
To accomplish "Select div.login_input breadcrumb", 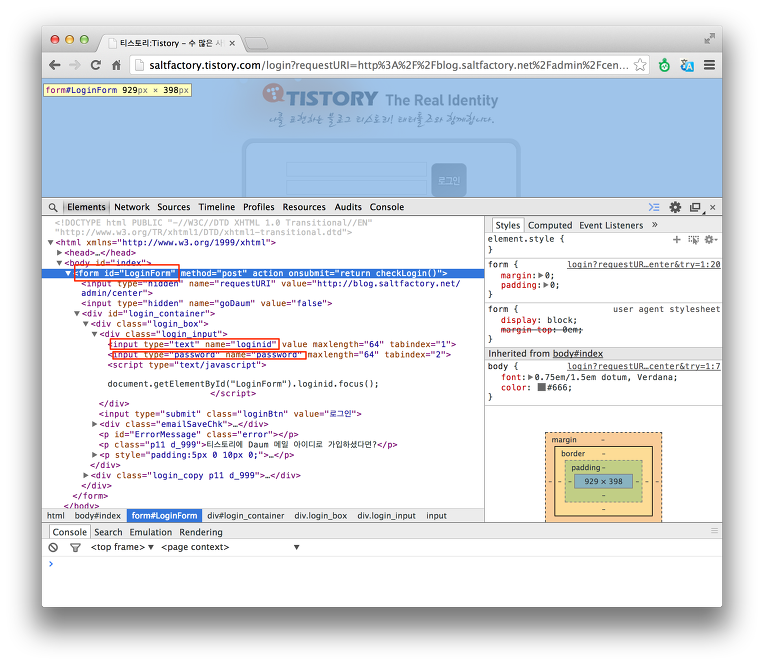I will pyautogui.click(x=386, y=515).
